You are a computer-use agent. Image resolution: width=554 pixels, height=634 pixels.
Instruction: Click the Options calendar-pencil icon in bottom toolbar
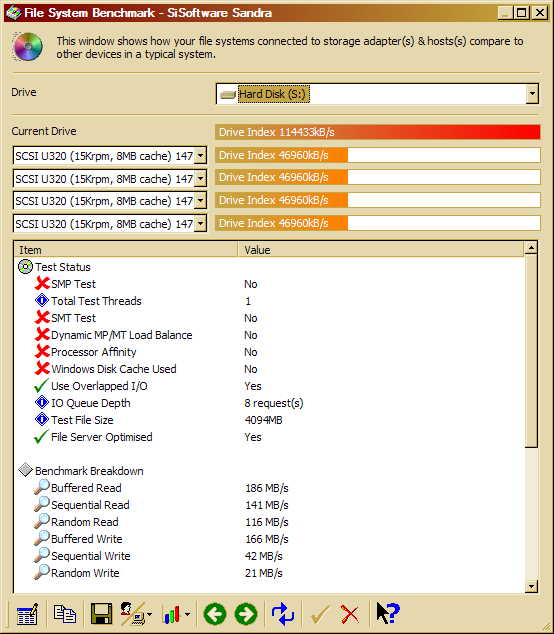click(27, 614)
